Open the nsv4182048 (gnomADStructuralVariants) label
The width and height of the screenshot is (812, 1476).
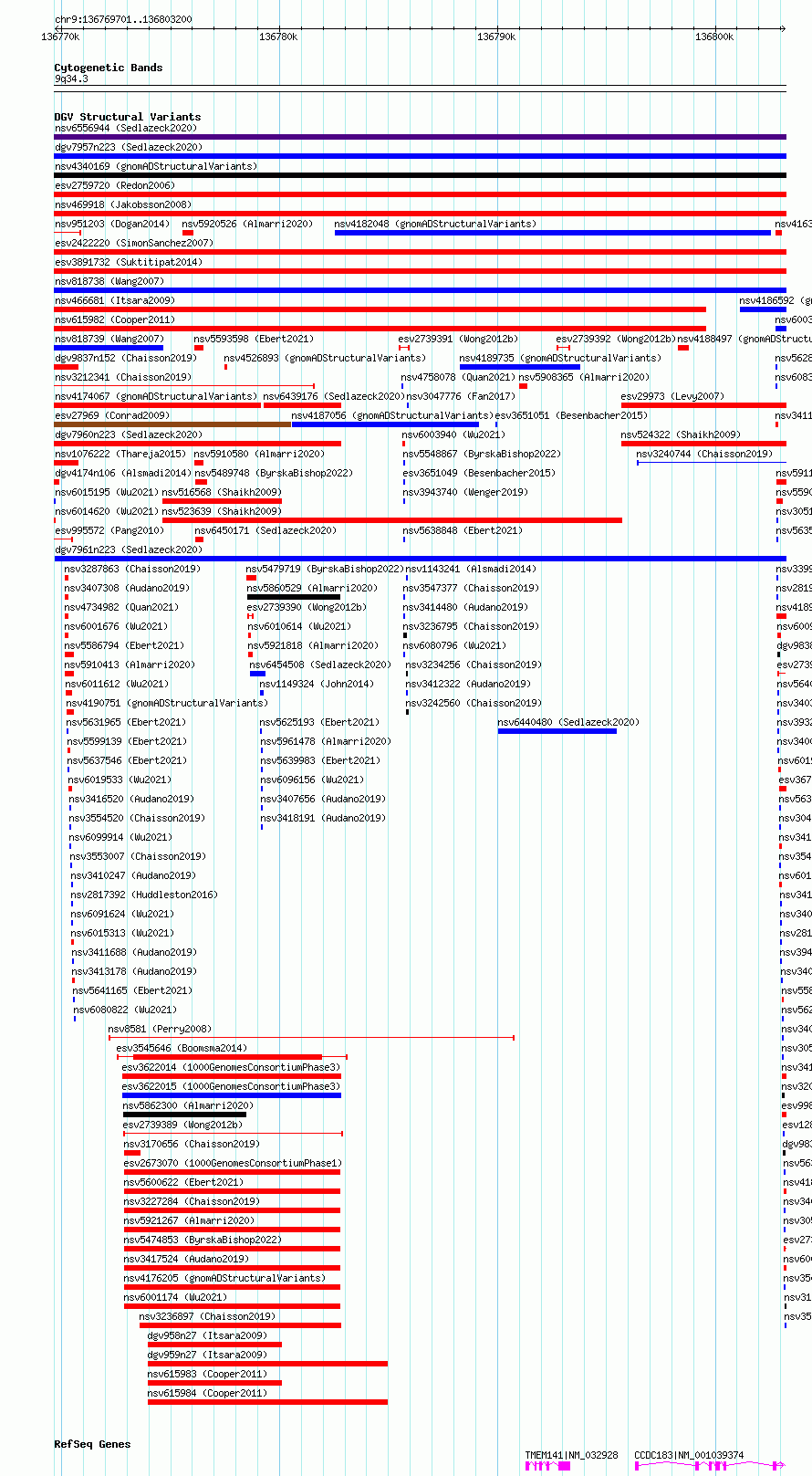click(x=435, y=224)
